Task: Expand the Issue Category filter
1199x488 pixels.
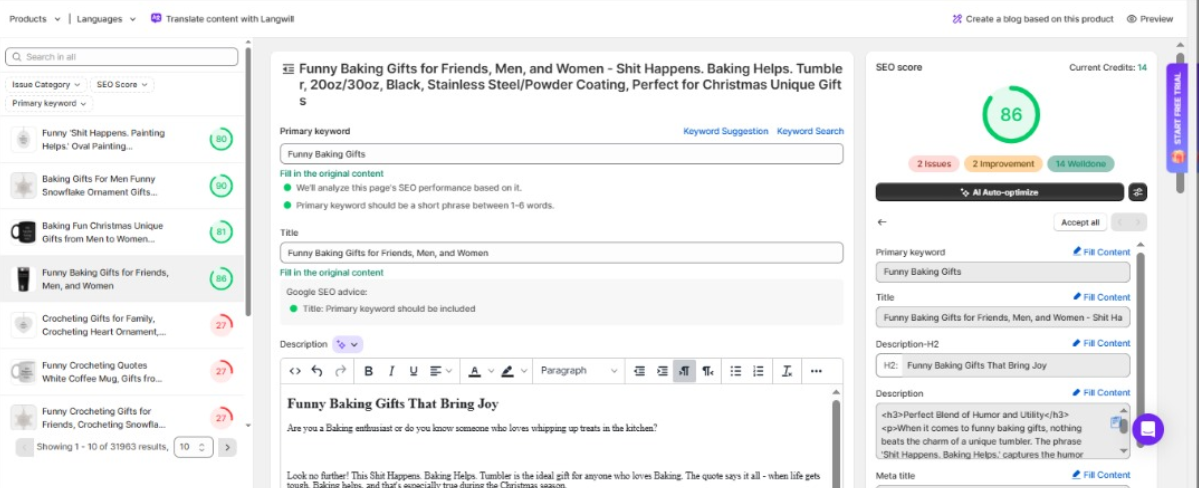Action: point(46,85)
